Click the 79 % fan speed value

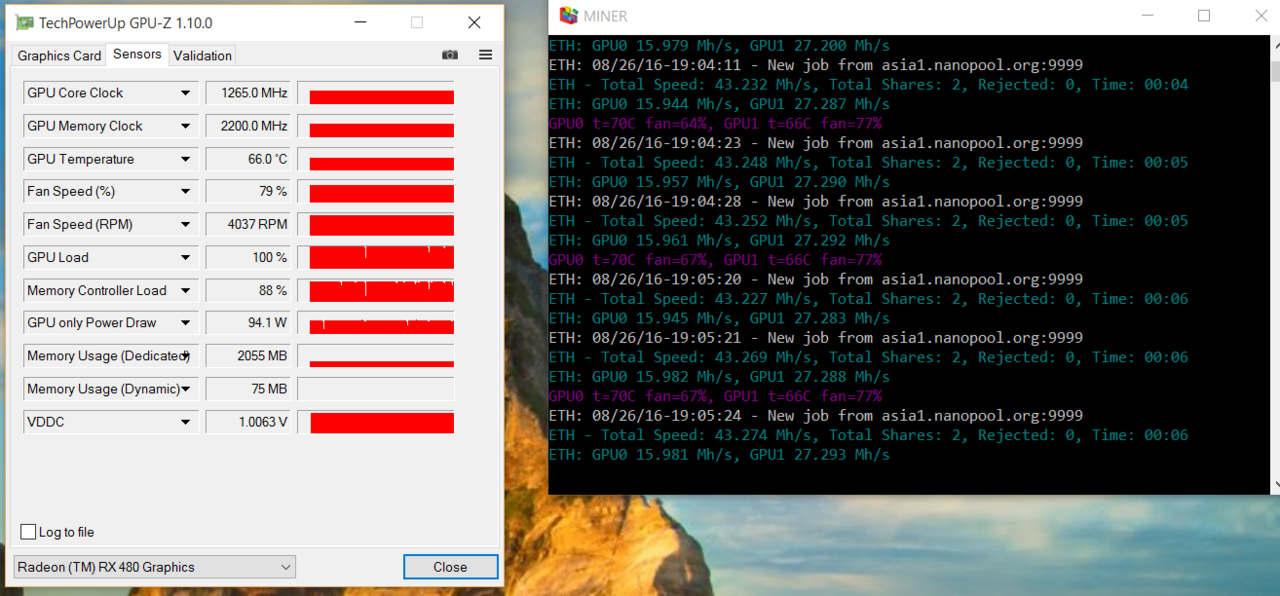click(248, 191)
